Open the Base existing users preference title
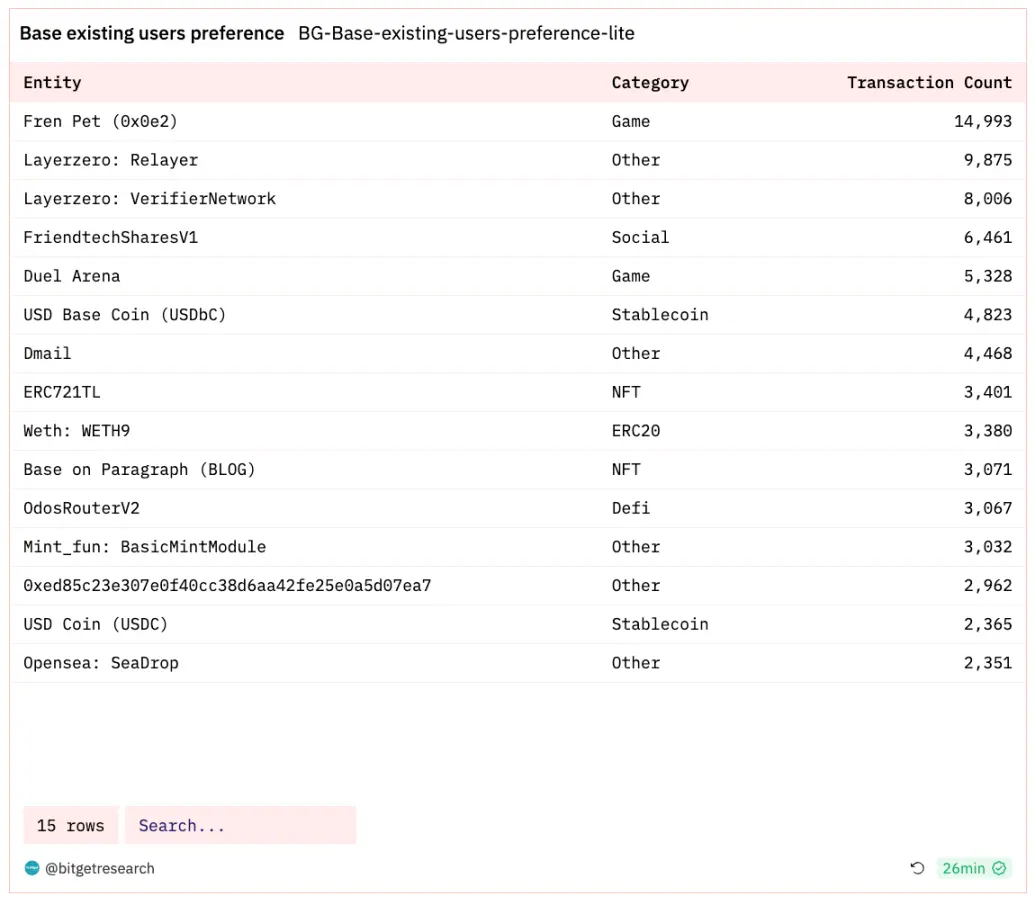 (152, 33)
